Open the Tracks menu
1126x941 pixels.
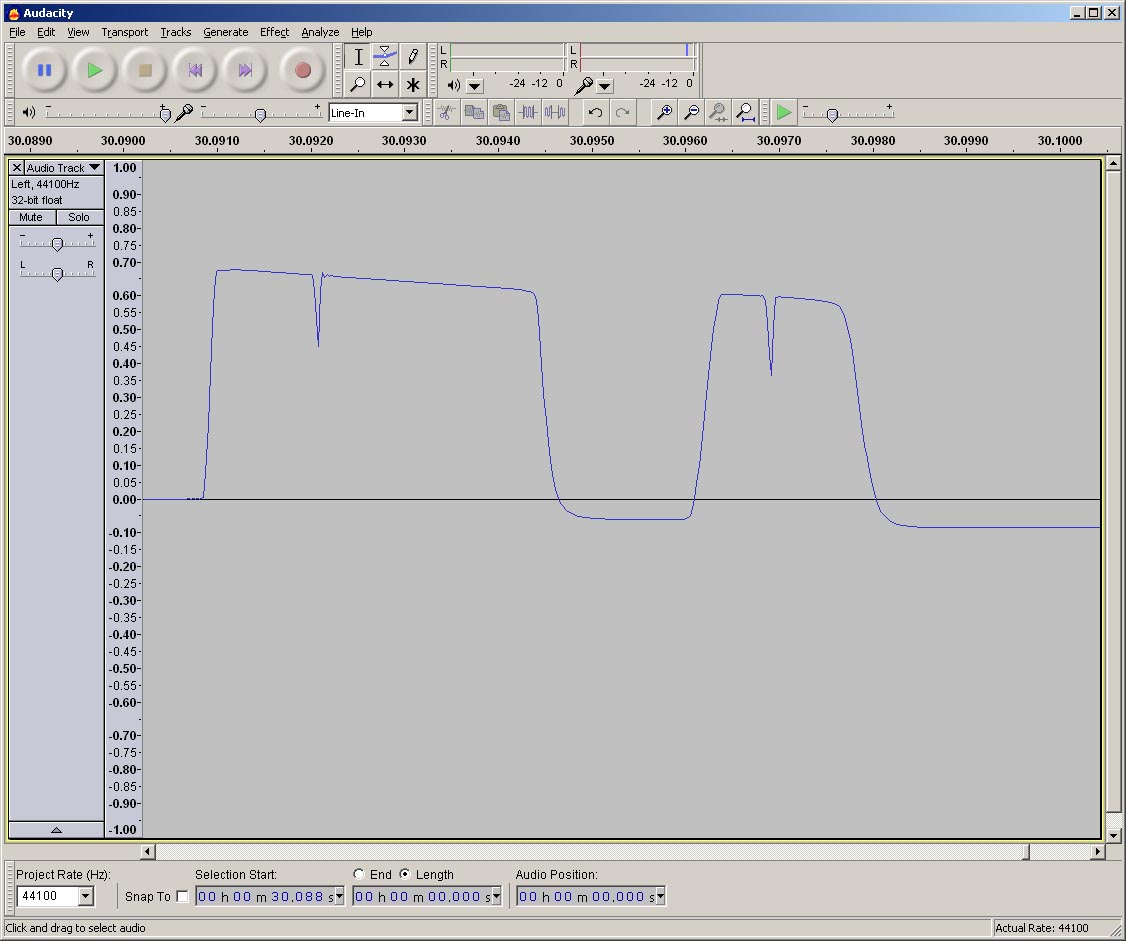[x=175, y=32]
